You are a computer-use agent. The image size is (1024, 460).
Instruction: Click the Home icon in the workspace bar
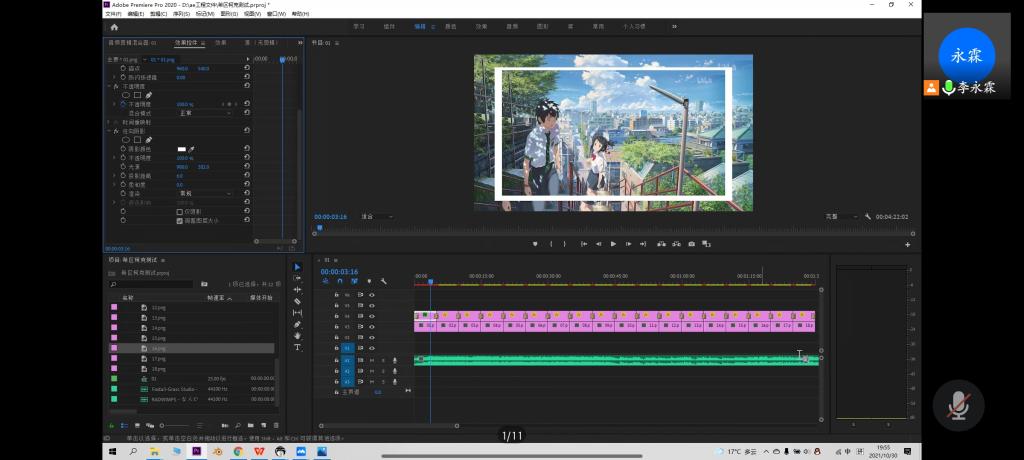[114, 27]
